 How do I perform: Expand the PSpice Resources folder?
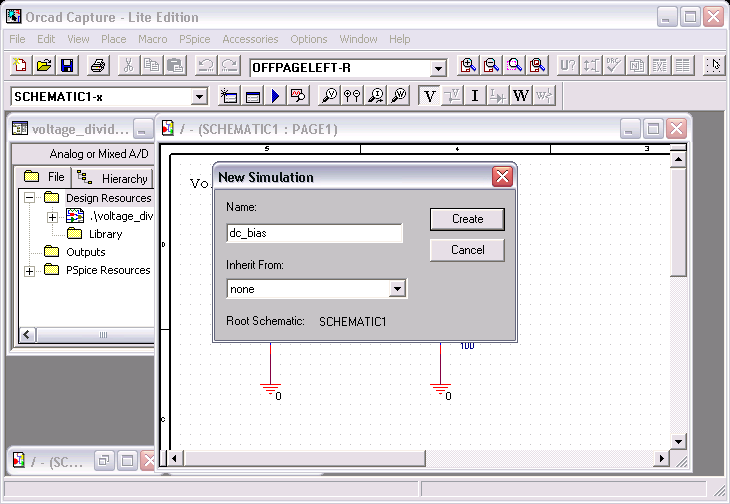pos(29,271)
